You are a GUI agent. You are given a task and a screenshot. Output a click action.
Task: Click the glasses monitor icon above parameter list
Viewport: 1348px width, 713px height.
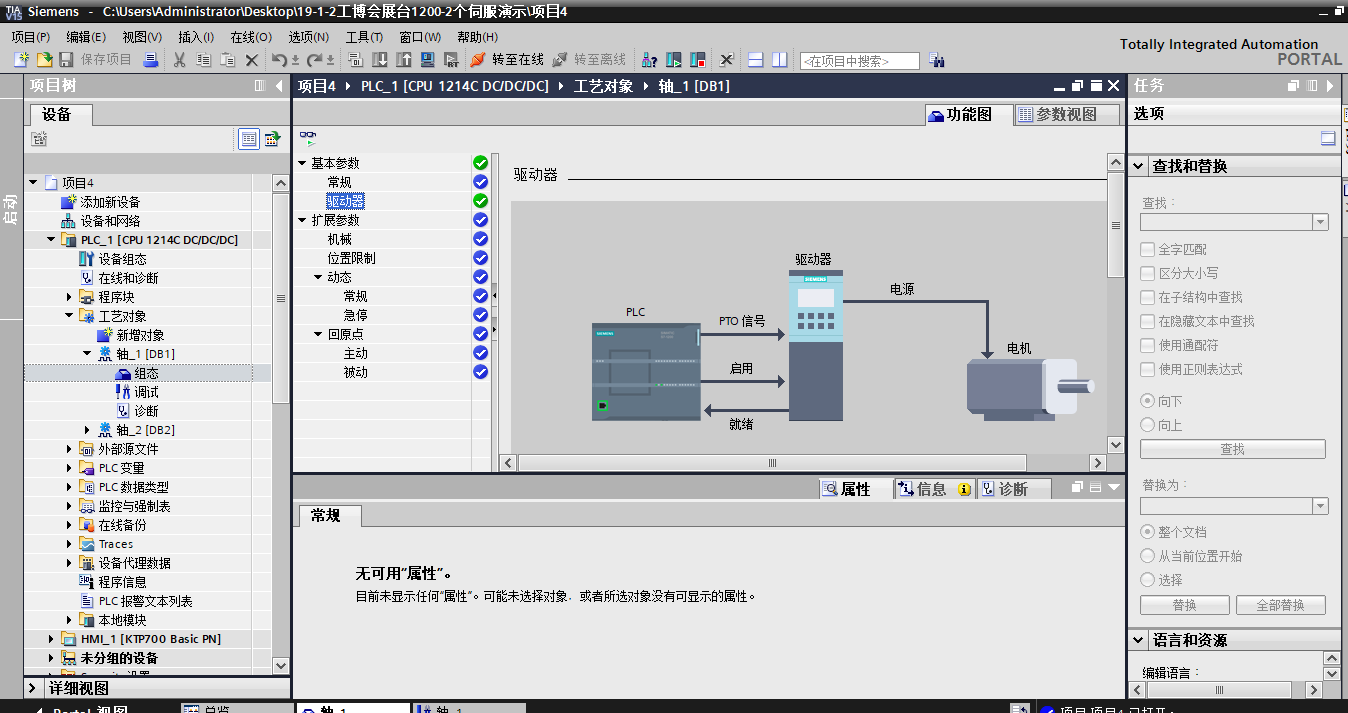coord(308,137)
